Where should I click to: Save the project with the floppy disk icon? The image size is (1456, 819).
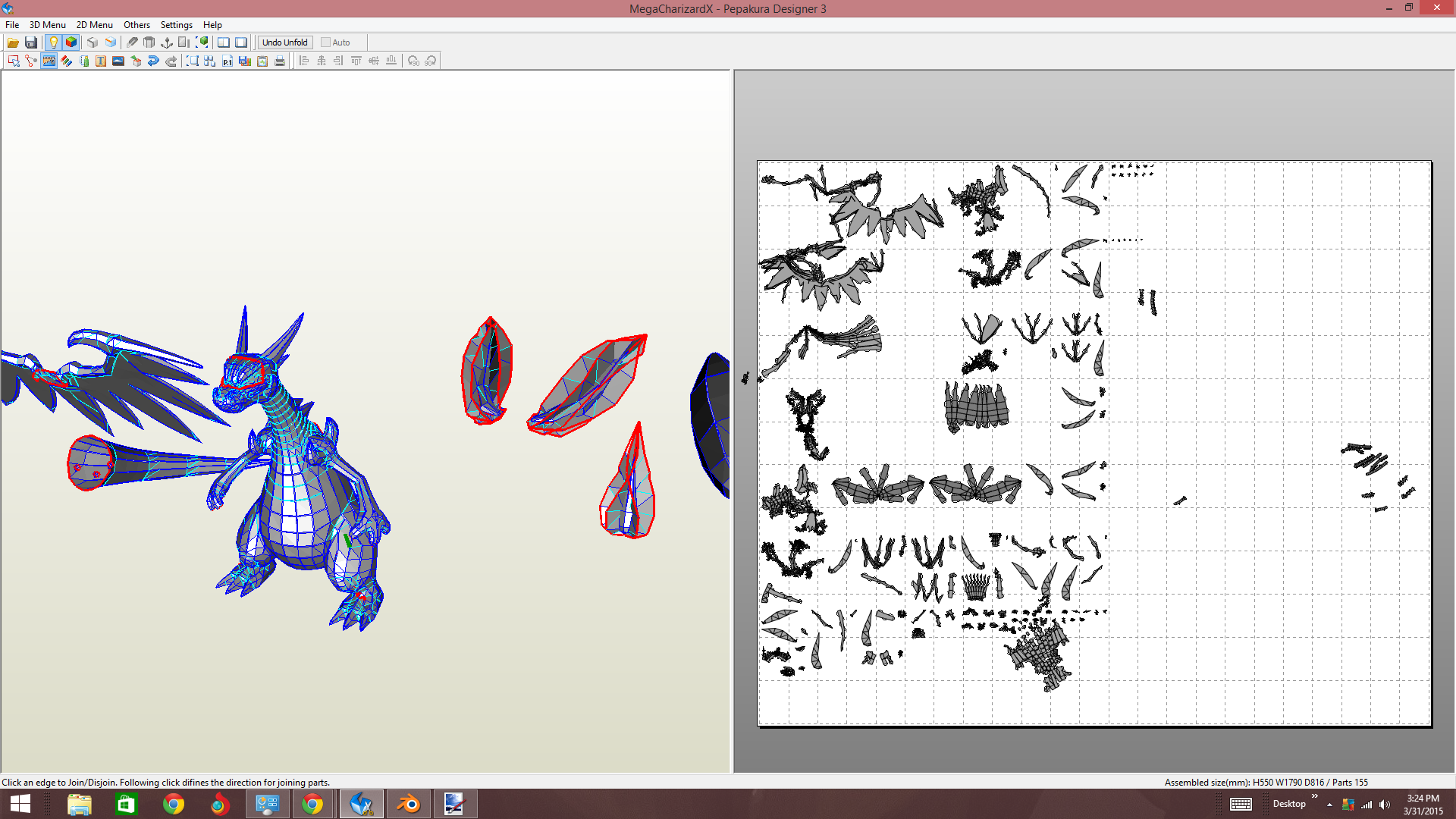[31, 42]
